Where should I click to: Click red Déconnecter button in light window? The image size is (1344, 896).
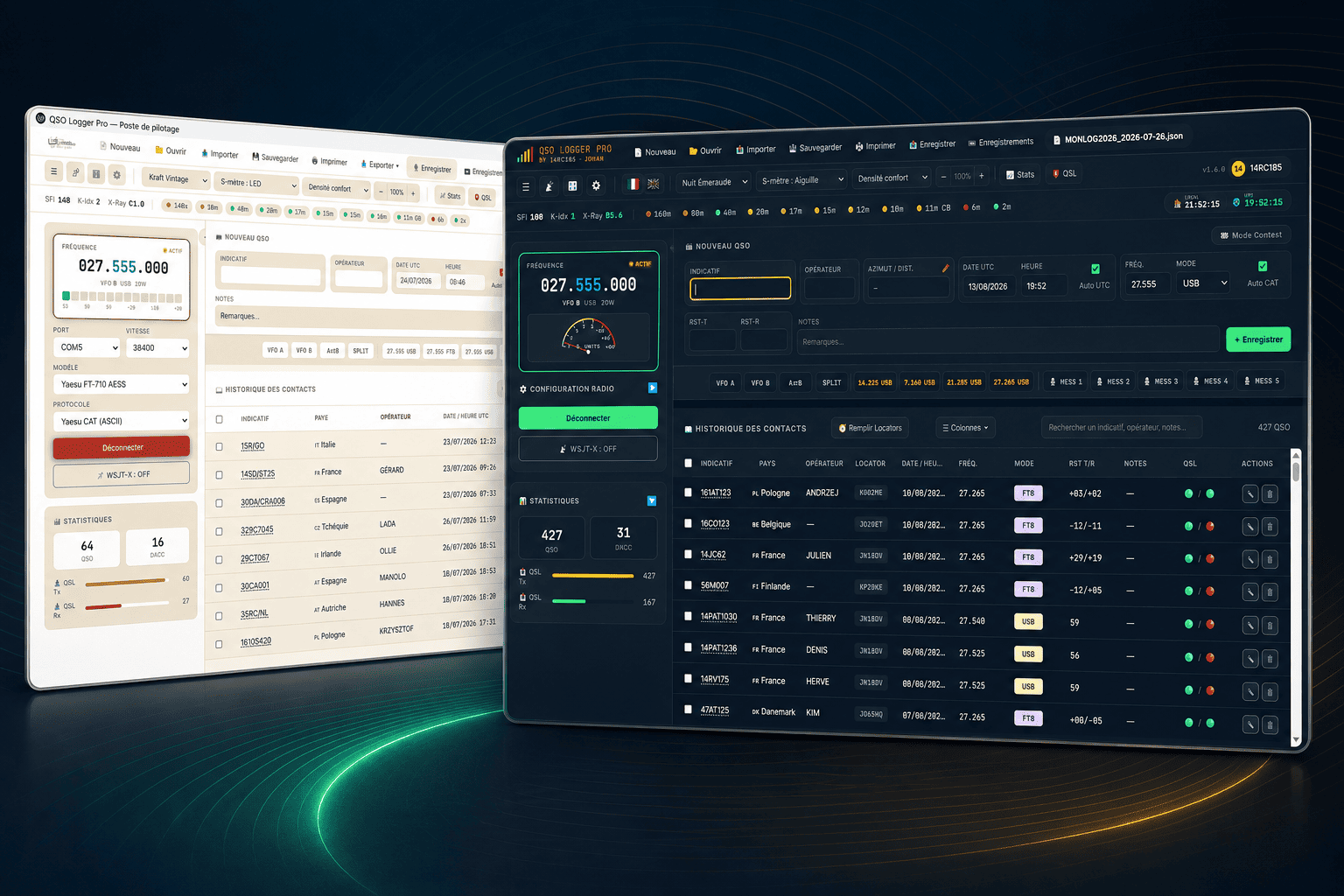(122, 447)
